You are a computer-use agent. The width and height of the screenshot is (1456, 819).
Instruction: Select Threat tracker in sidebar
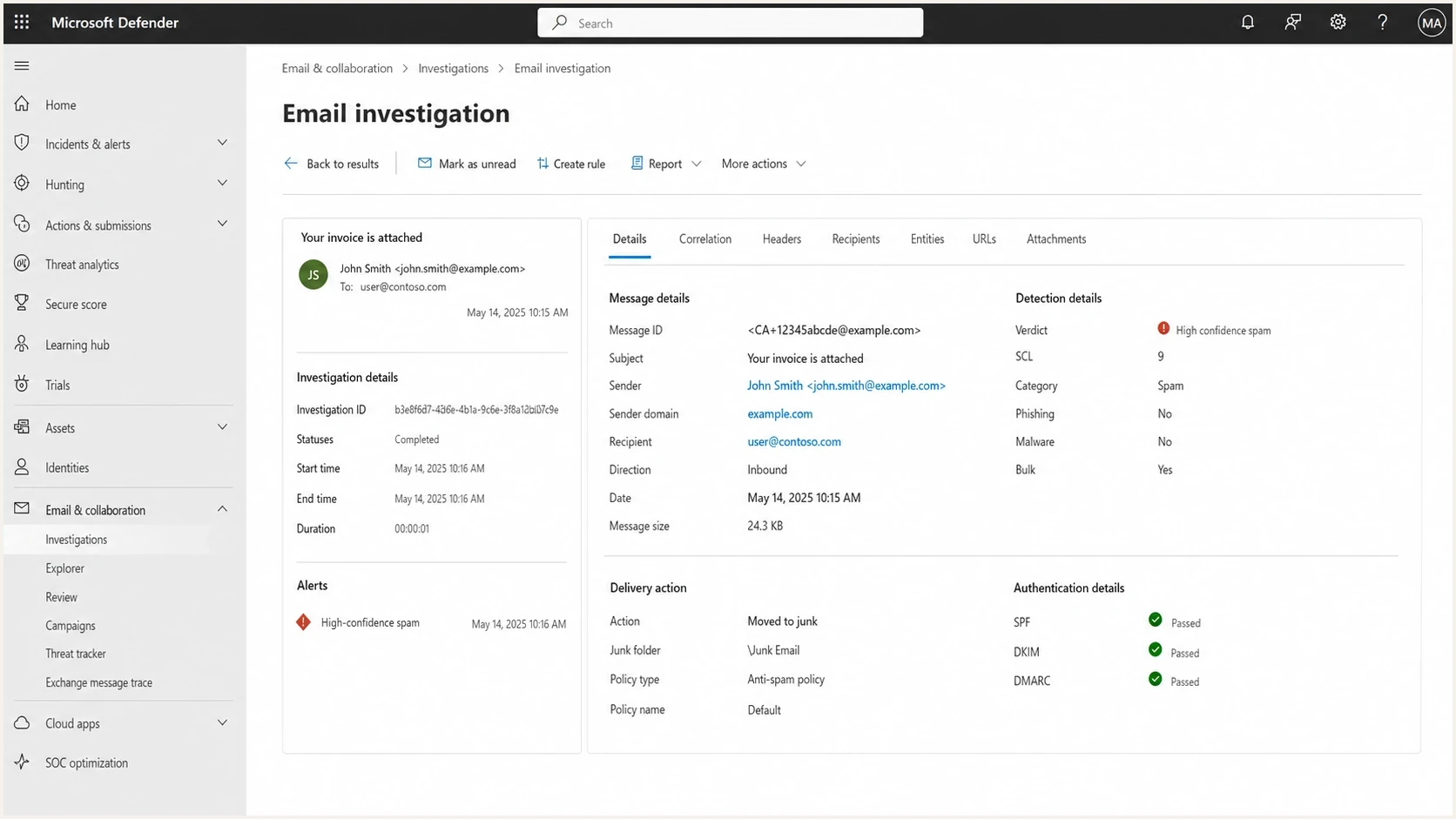76,654
